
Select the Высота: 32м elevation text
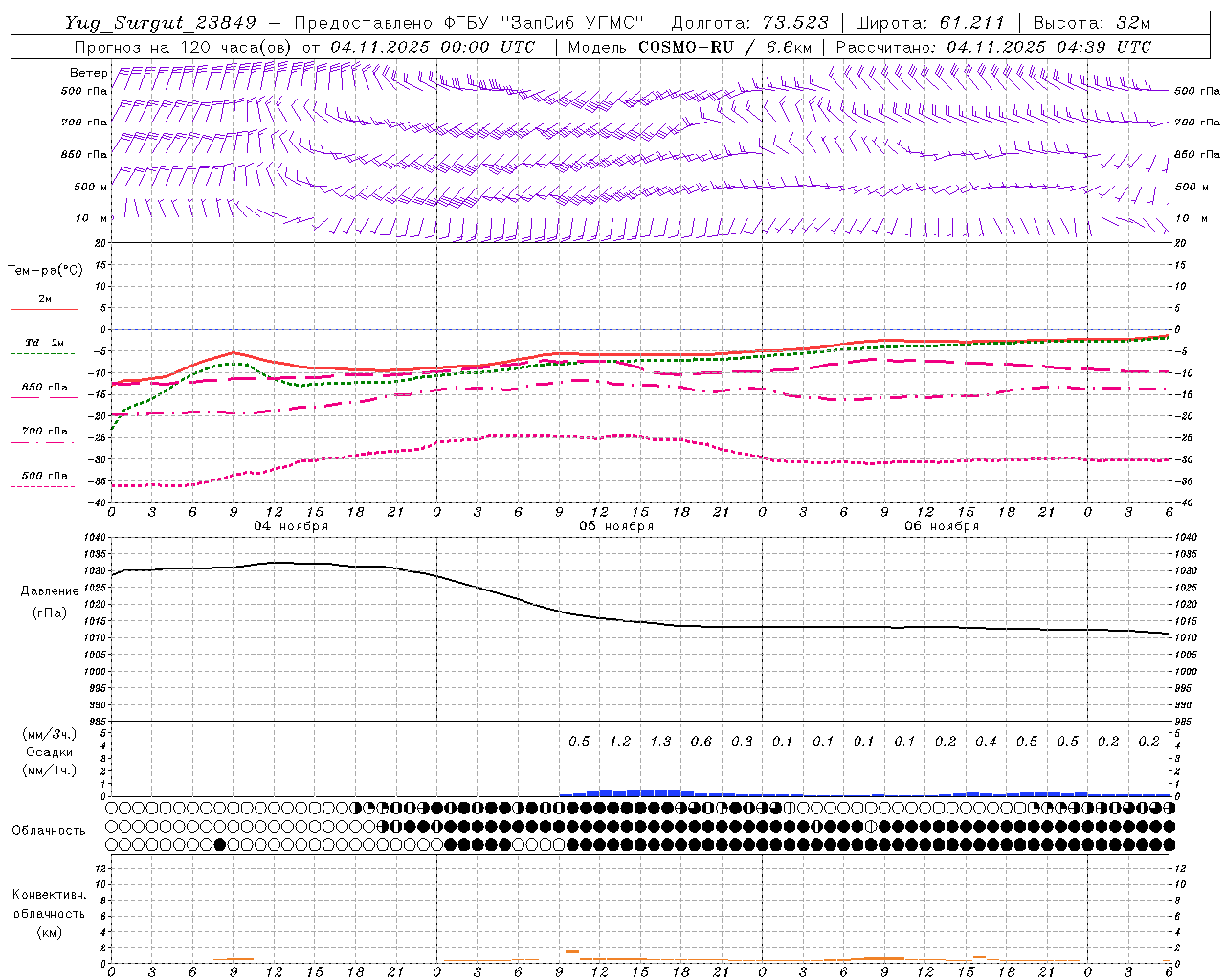click(x=1091, y=23)
